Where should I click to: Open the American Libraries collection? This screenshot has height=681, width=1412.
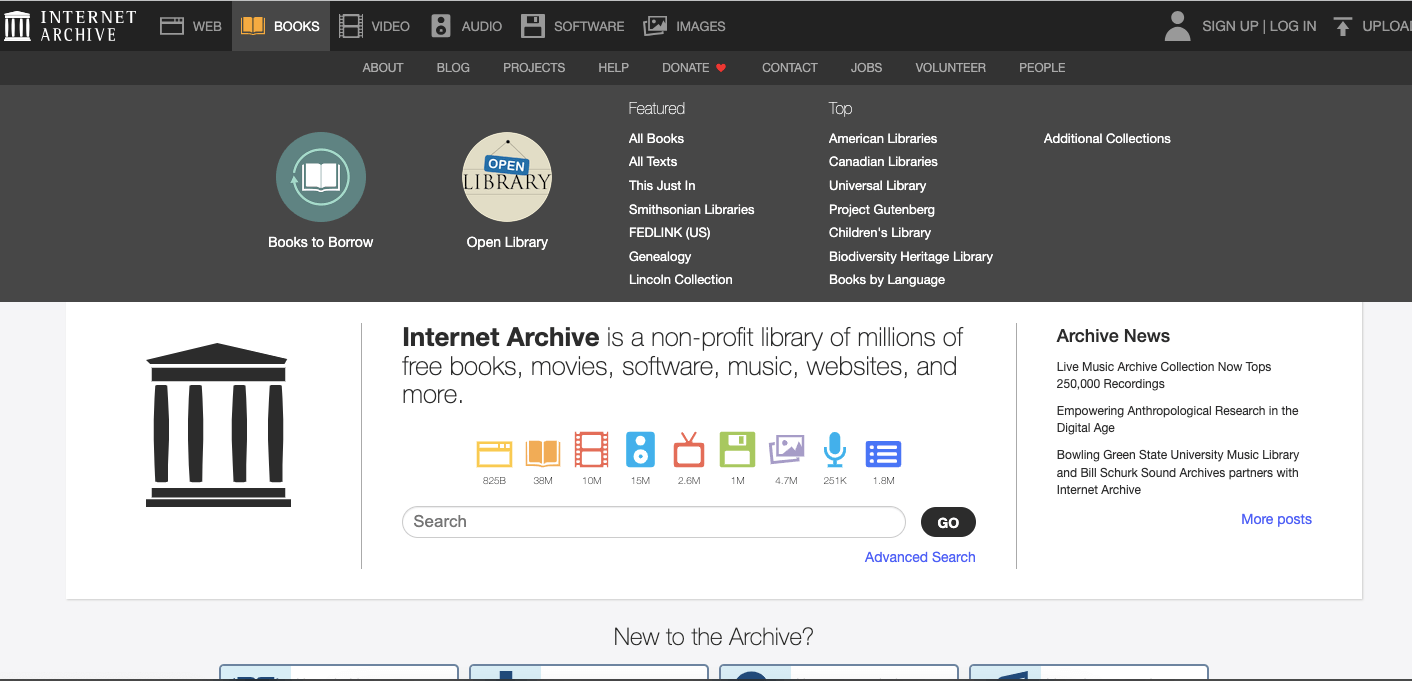click(x=883, y=139)
